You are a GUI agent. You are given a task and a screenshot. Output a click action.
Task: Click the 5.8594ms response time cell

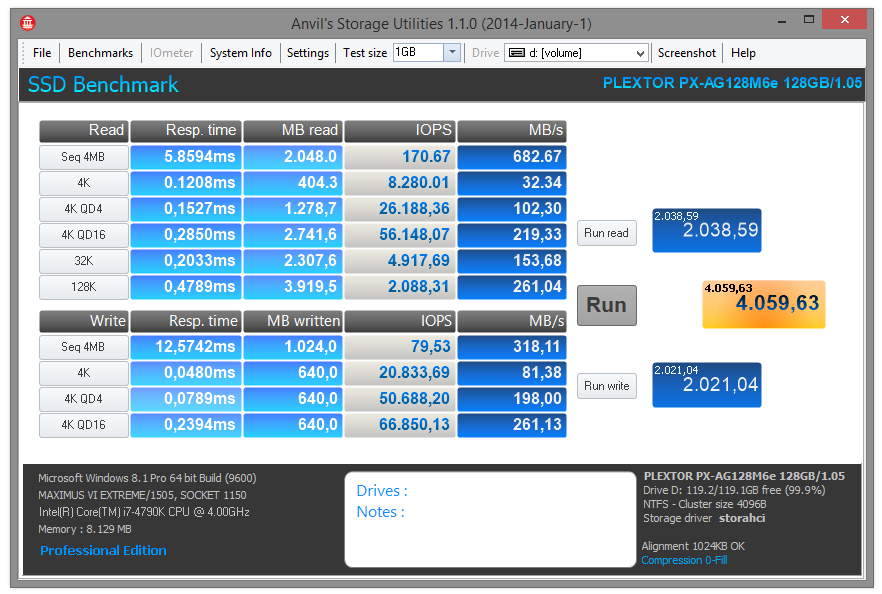click(186, 157)
